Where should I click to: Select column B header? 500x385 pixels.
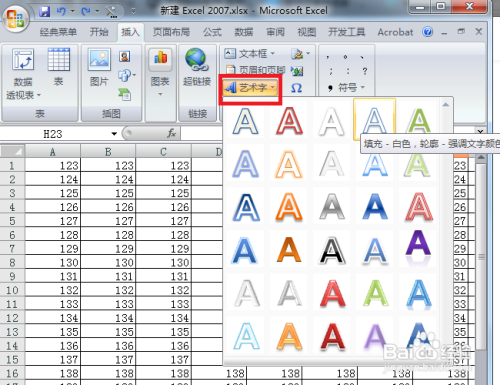108,152
